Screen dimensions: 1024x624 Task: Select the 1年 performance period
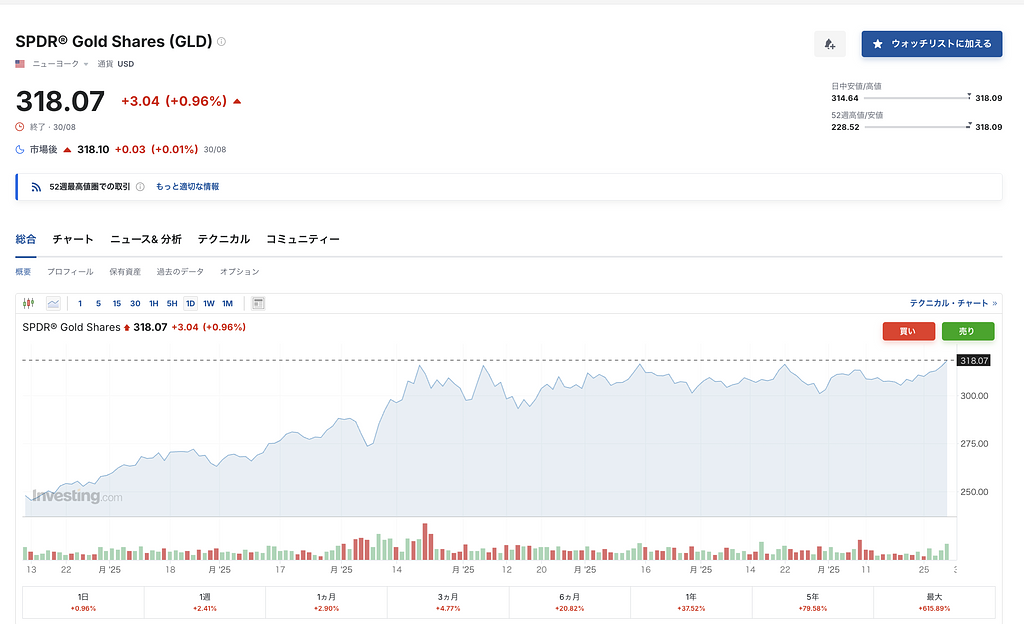point(691,602)
